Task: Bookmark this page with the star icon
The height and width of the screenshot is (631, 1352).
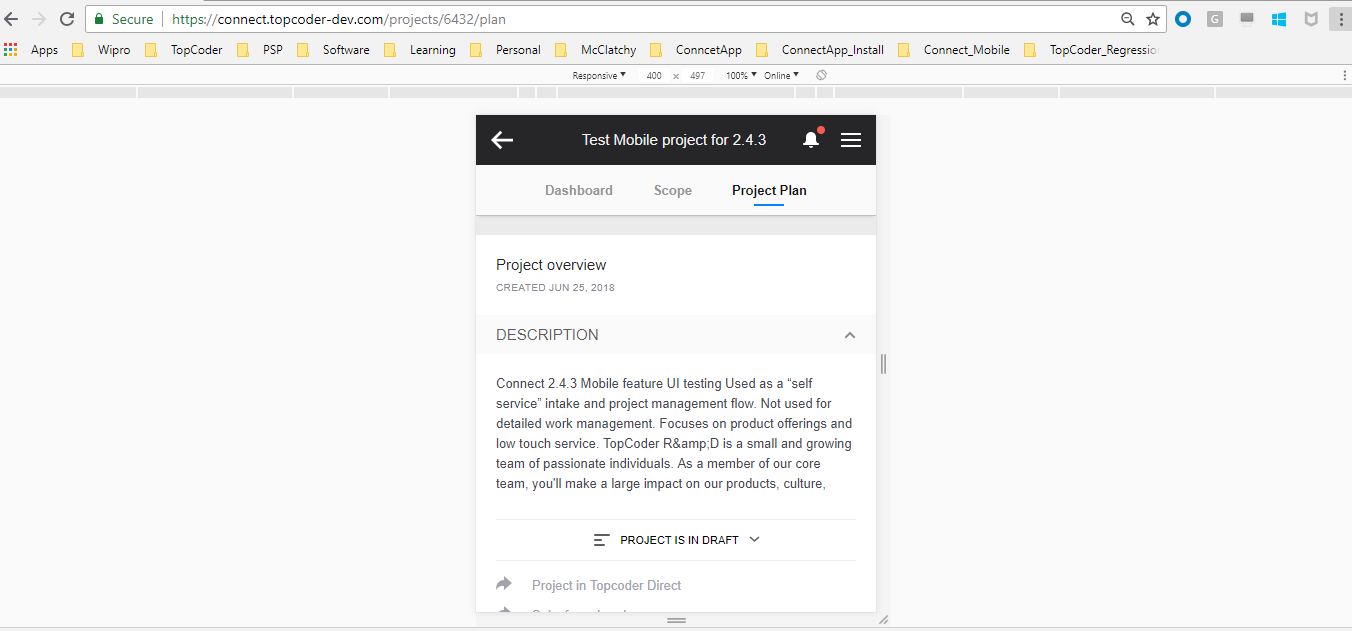Action: coord(1153,19)
